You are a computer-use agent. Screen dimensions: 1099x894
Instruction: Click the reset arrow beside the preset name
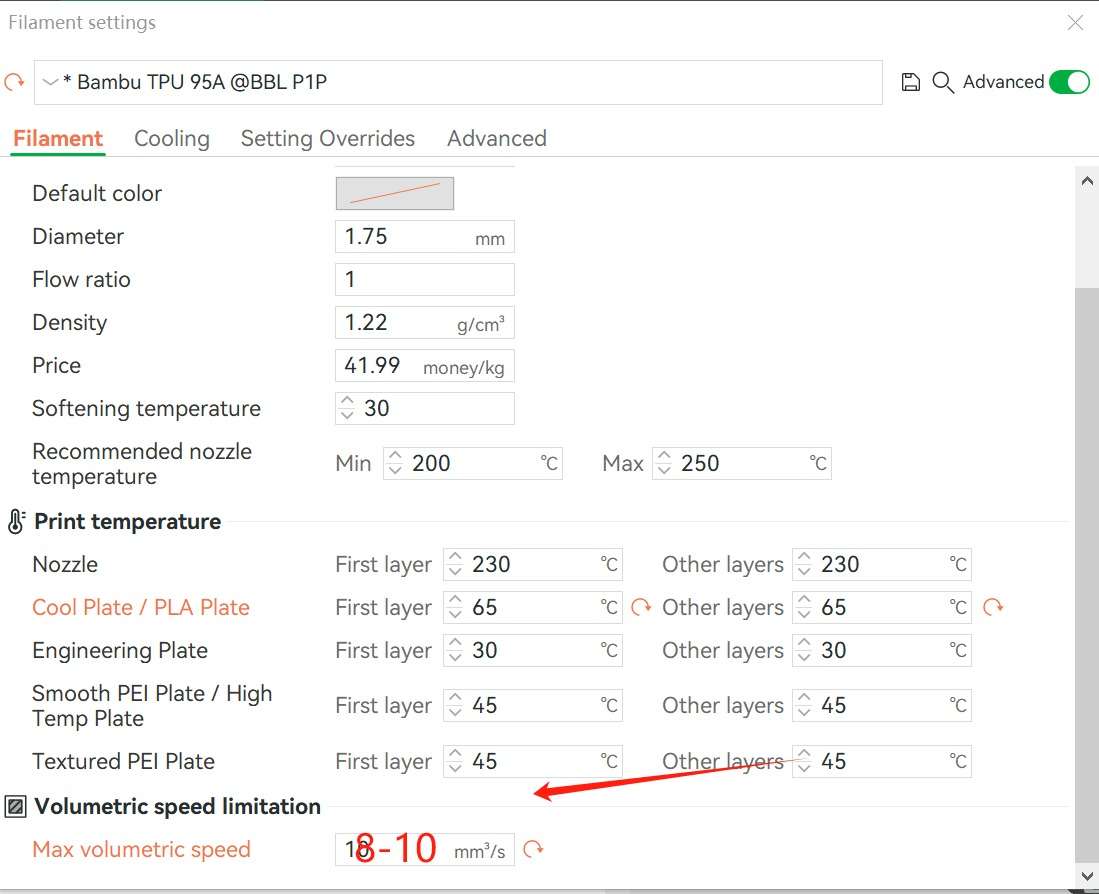coord(14,83)
